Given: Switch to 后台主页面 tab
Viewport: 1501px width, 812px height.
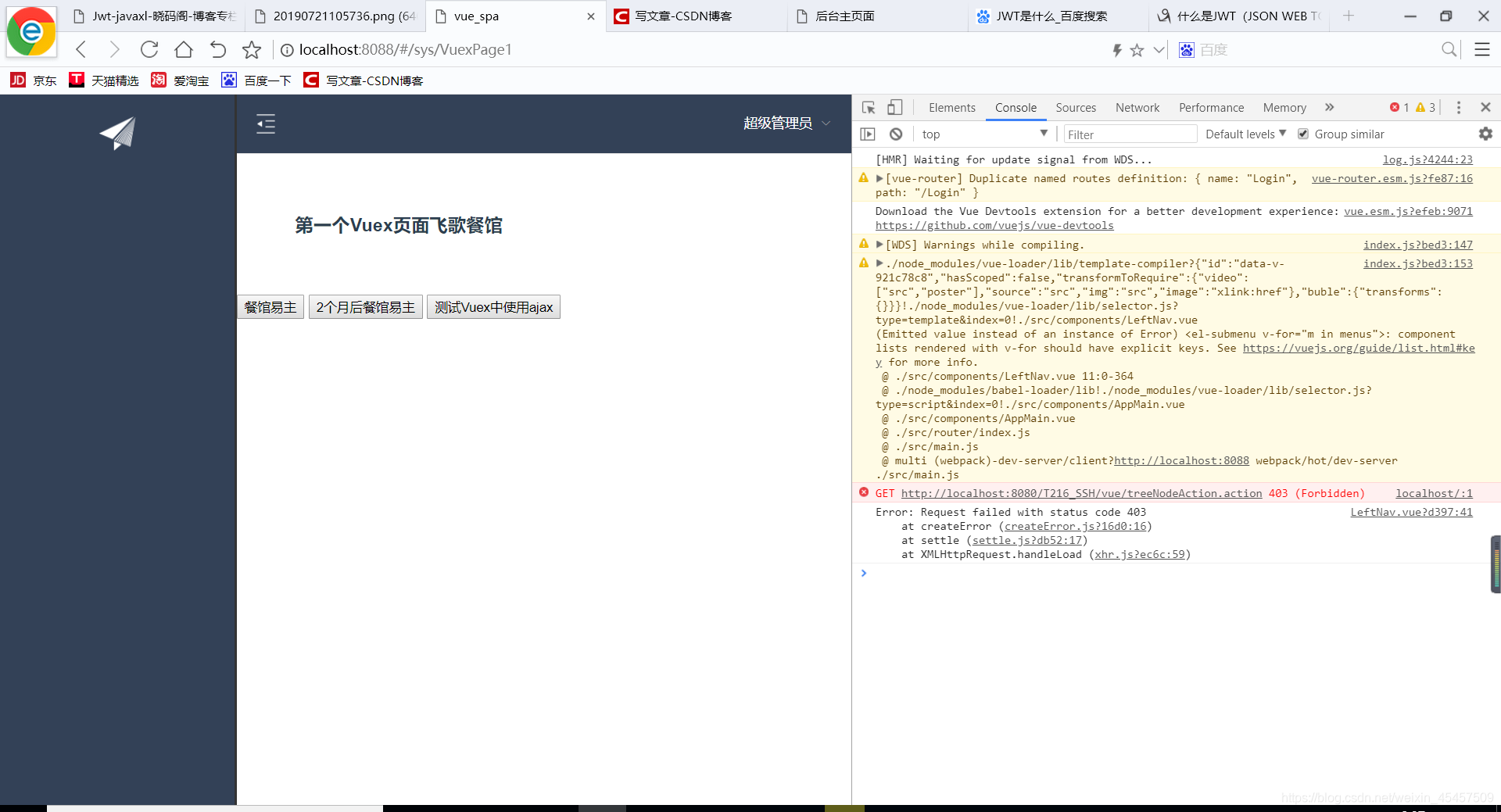Looking at the screenshot, I should coord(877,16).
